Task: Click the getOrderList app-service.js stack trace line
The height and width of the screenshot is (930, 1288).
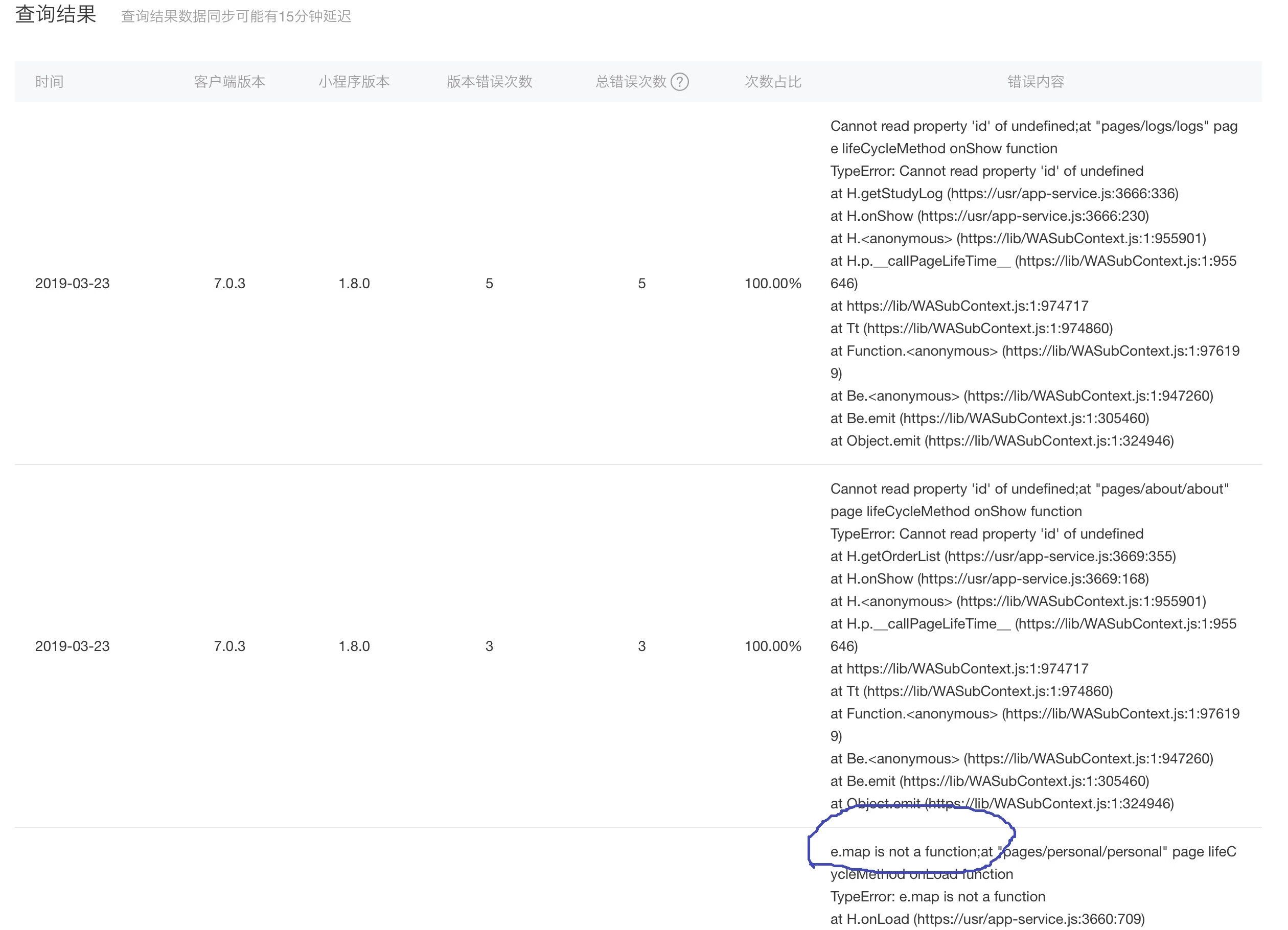Action: pos(1003,556)
